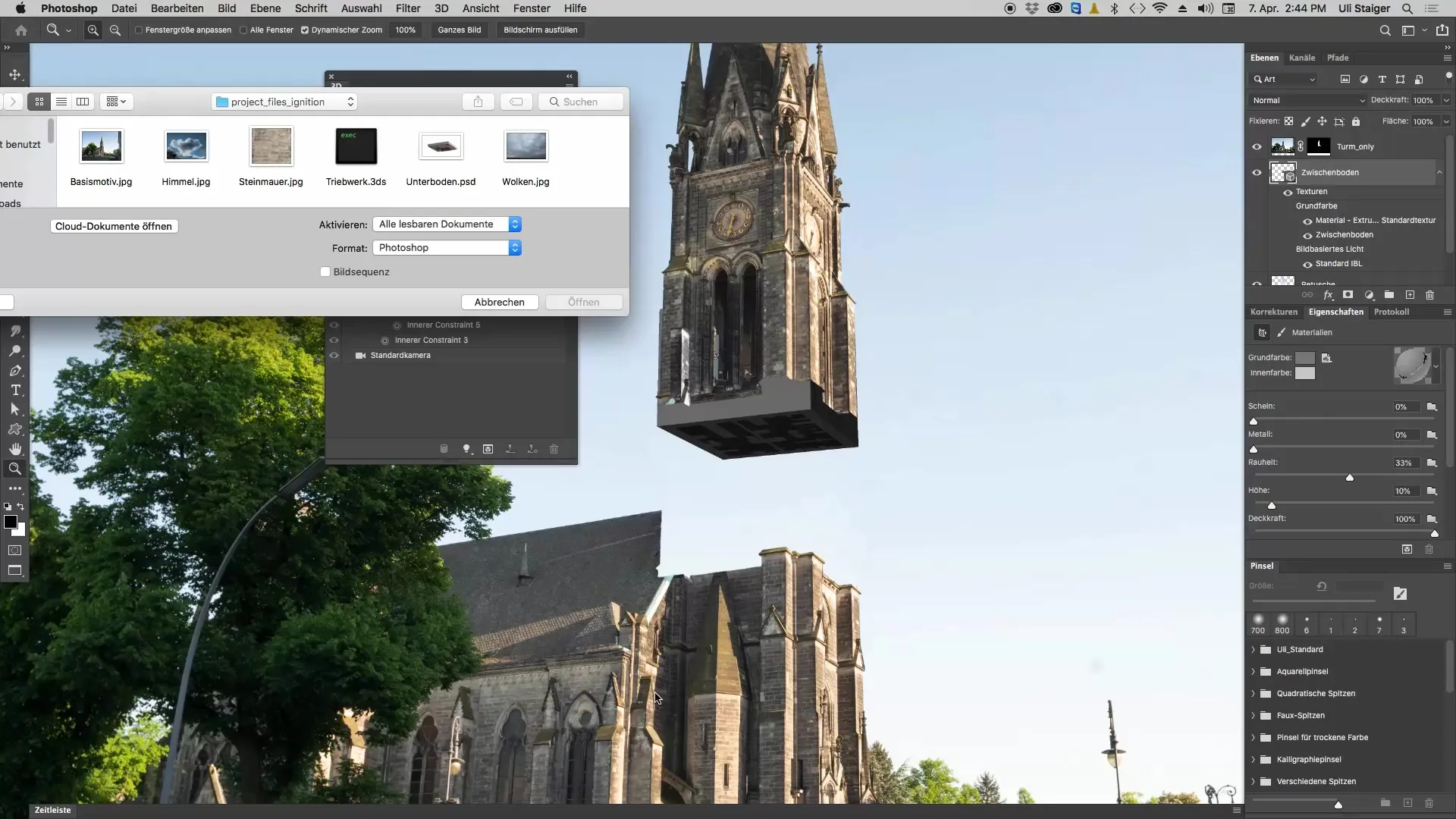Viewport: 1456px width, 819px height.
Task: Open the Format Photoshop dropdown
Action: (447, 248)
